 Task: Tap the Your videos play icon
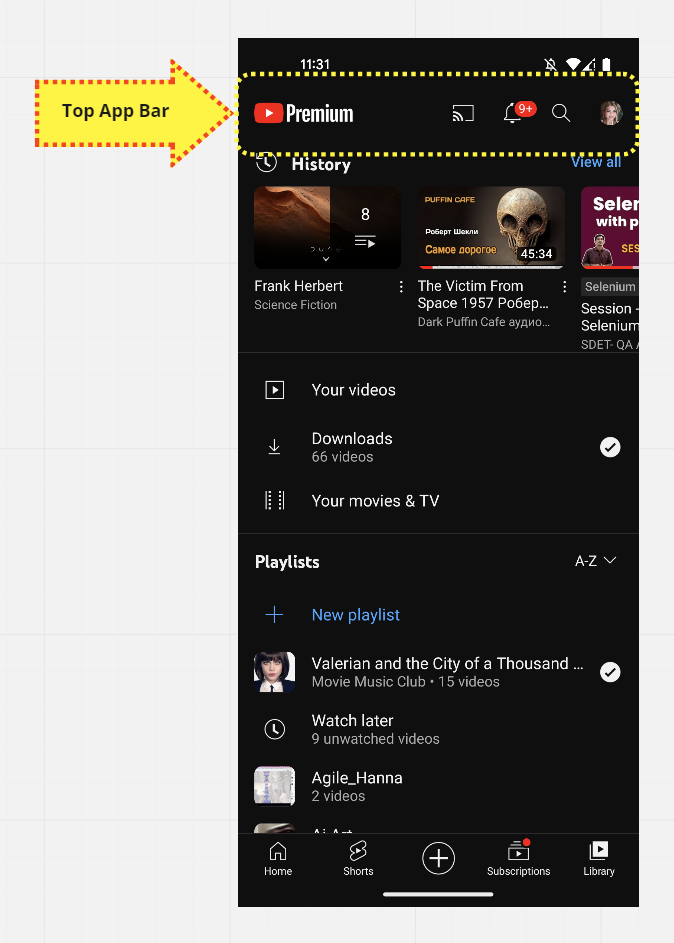coord(275,390)
